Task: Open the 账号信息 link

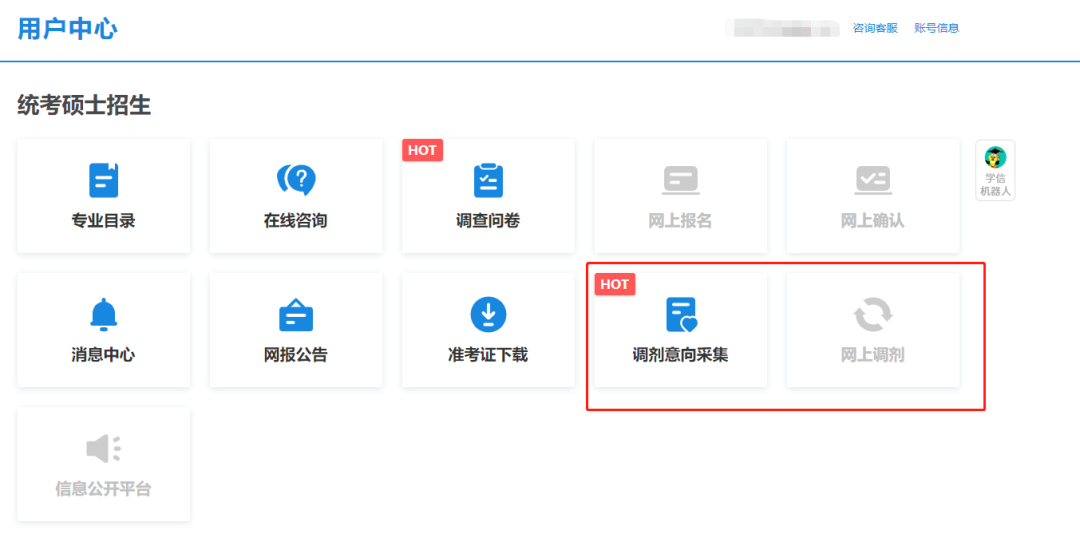Action: click(937, 28)
